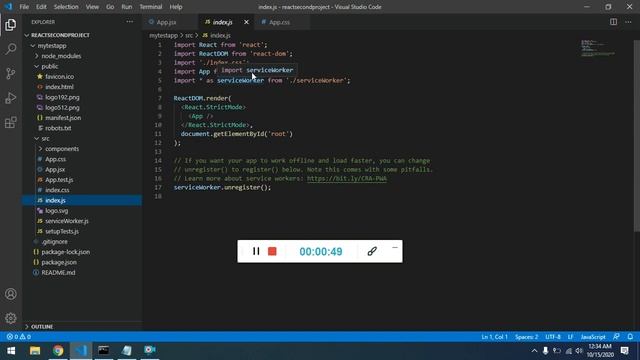Click the taskbar clock showing 12:34 AM
Screen dimensions: 640x360
(x=600, y=351)
